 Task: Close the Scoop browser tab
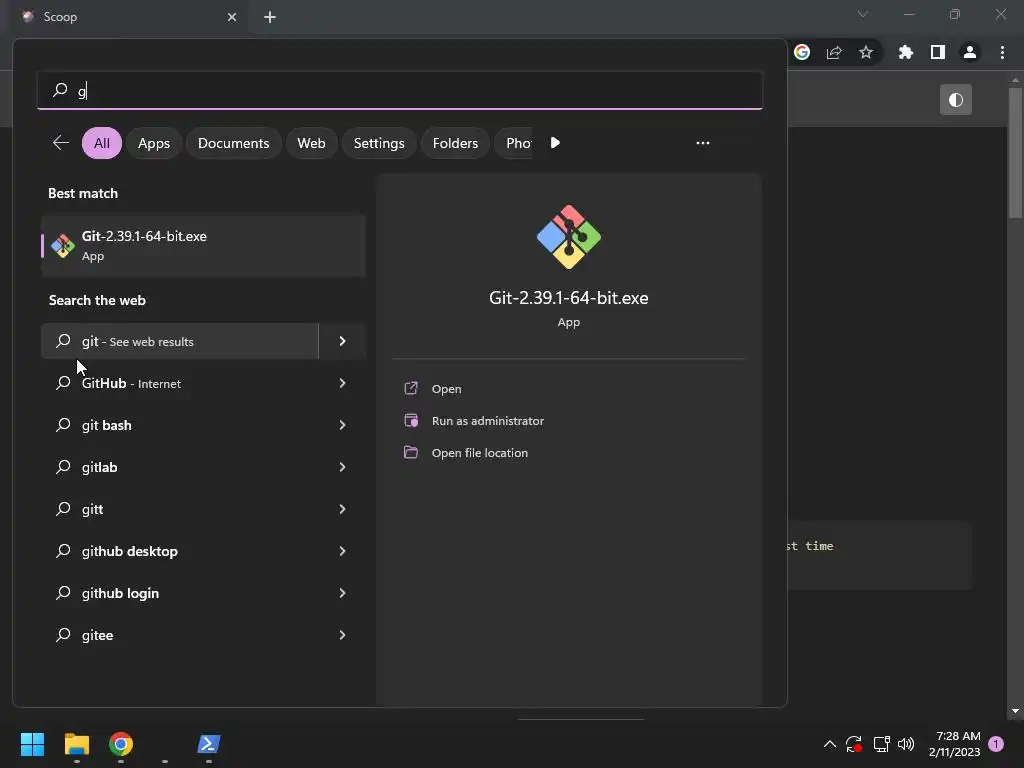[x=232, y=17]
